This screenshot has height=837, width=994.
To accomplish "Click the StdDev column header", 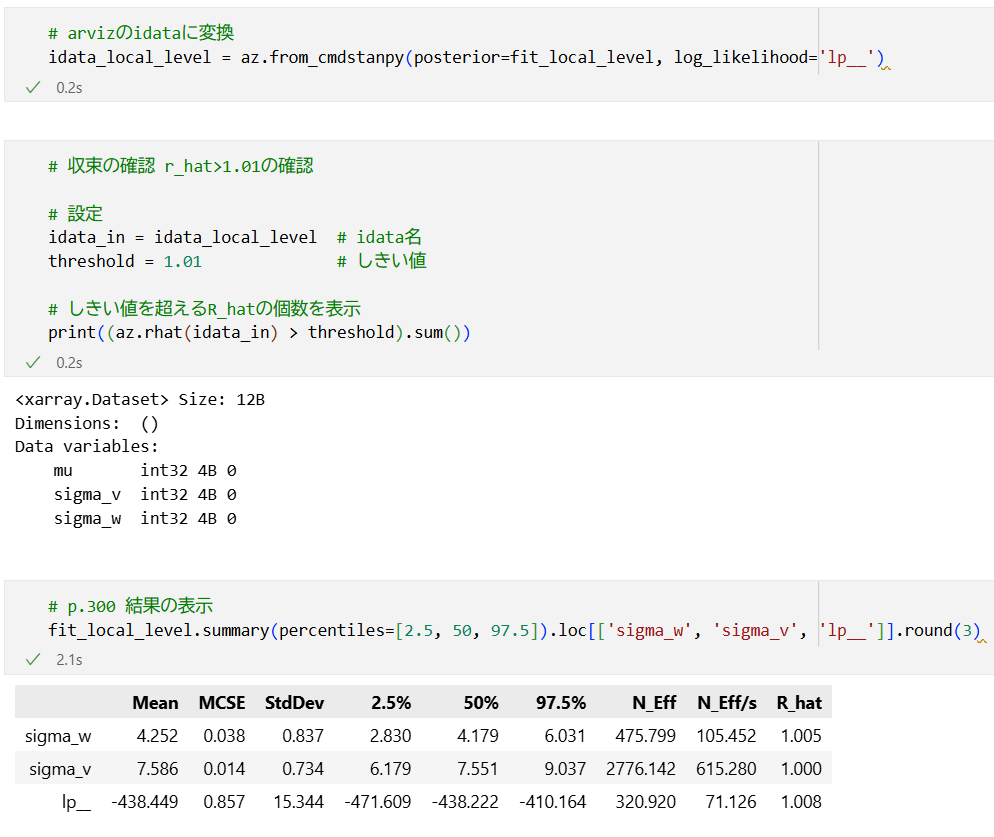I will [x=294, y=703].
